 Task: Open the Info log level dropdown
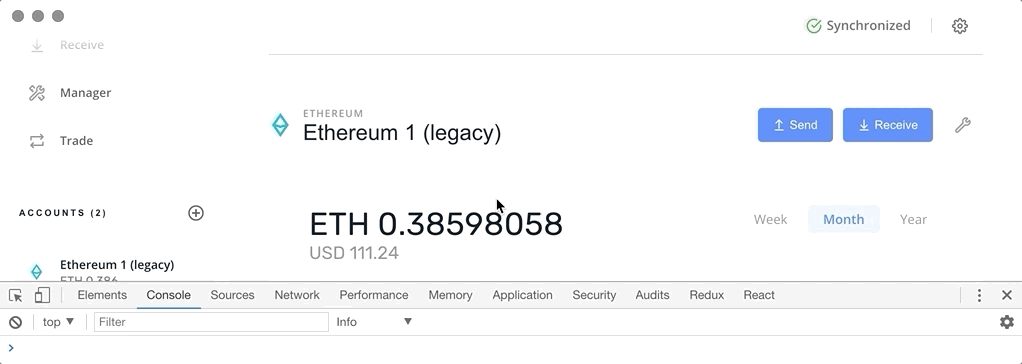[374, 322]
